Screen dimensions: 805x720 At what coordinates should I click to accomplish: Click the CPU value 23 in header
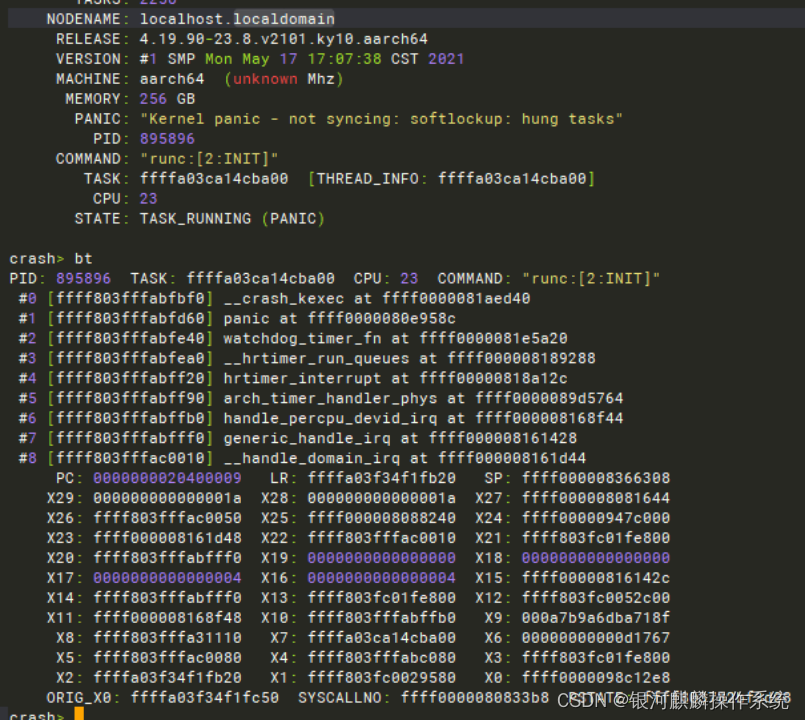click(148, 199)
